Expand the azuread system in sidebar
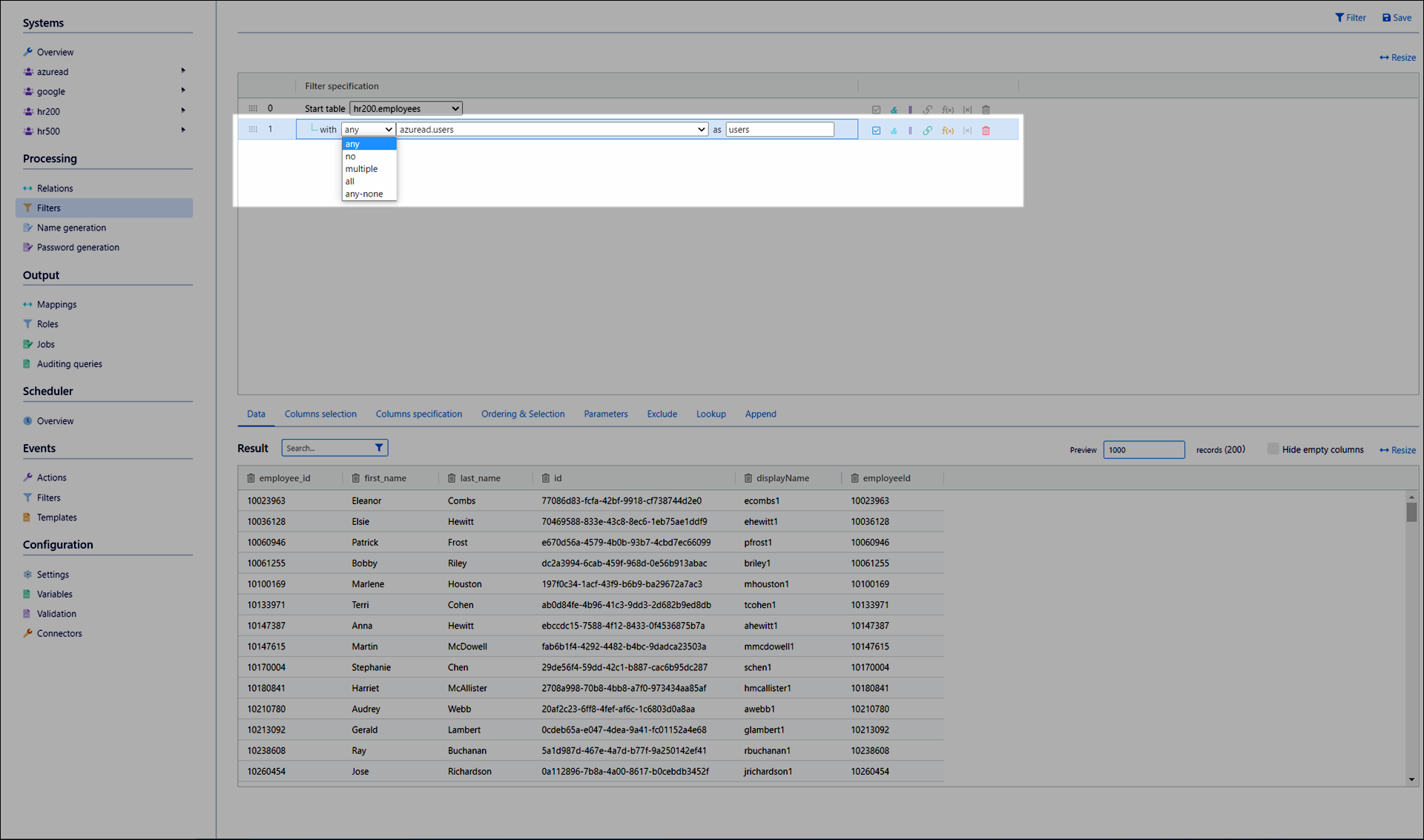Screen dimensions: 1424x840 click(183, 71)
